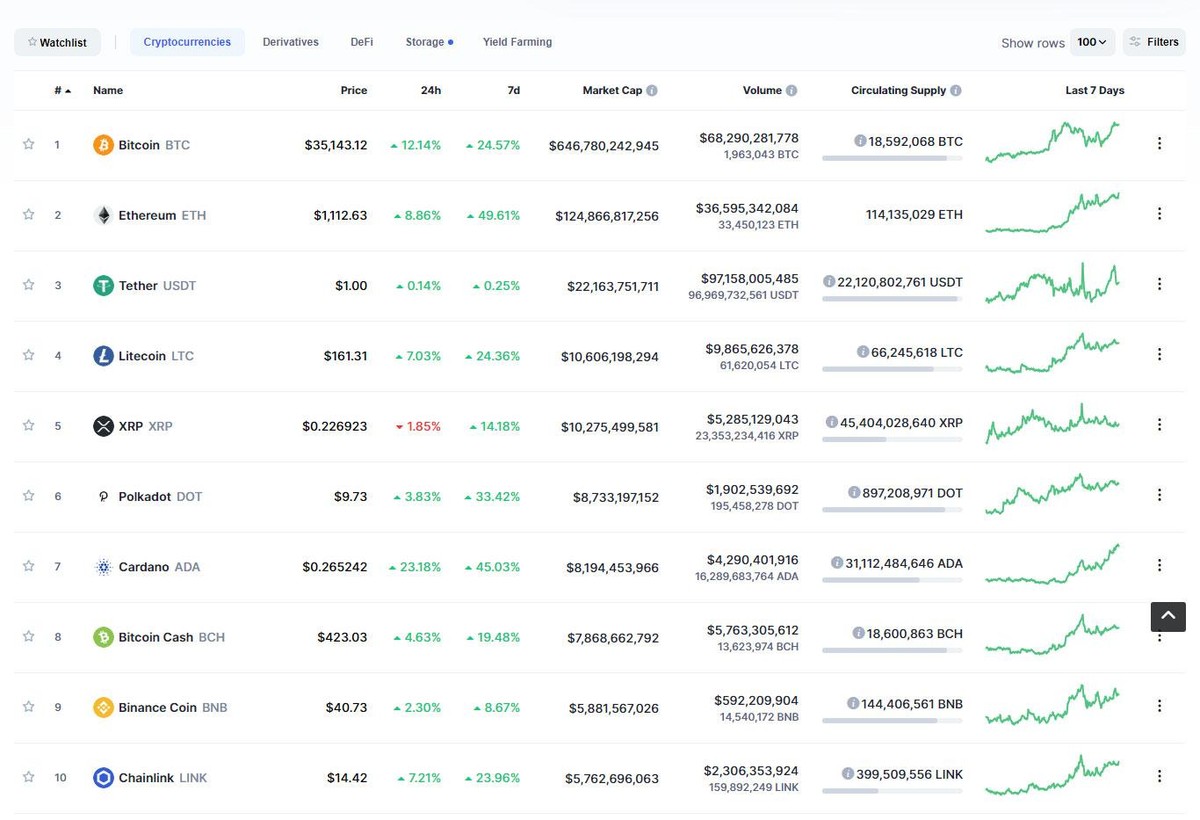This screenshot has width=1200, height=820.
Task: Open the Filters panel
Action: [1153, 41]
